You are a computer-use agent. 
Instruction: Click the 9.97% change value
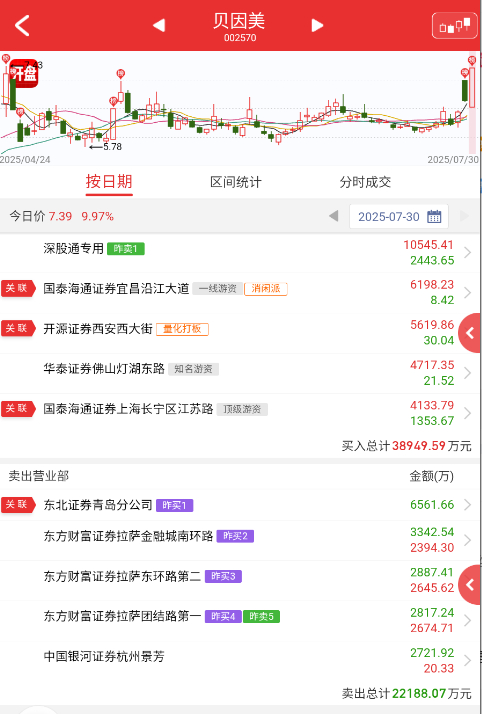[97, 216]
